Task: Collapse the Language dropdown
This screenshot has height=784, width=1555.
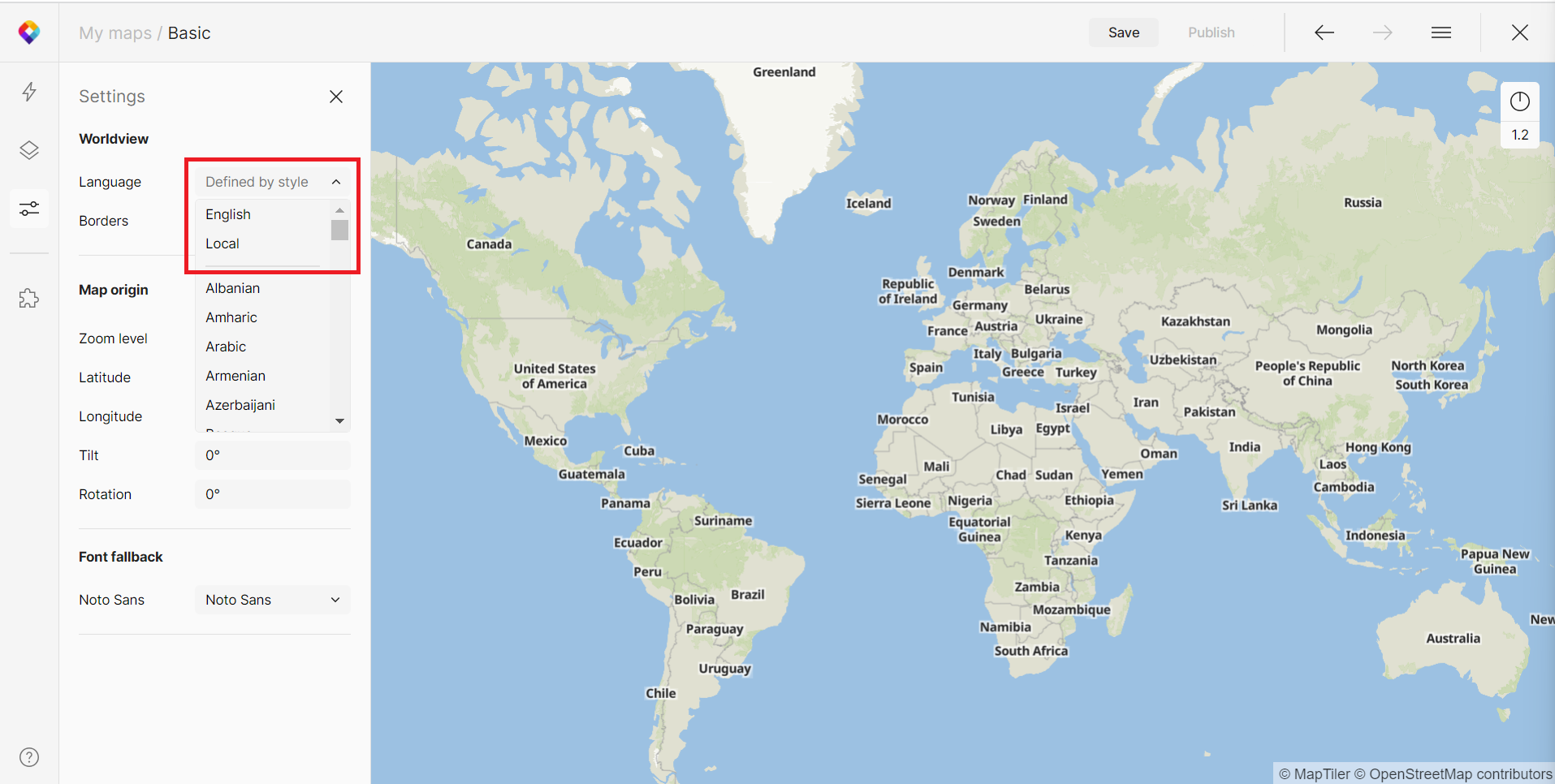Action: point(336,182)
